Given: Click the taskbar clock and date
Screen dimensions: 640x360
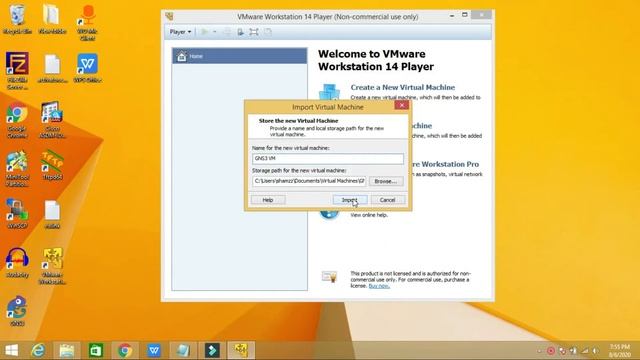Looking at the screenshot, I should click(x=620, y=351).
